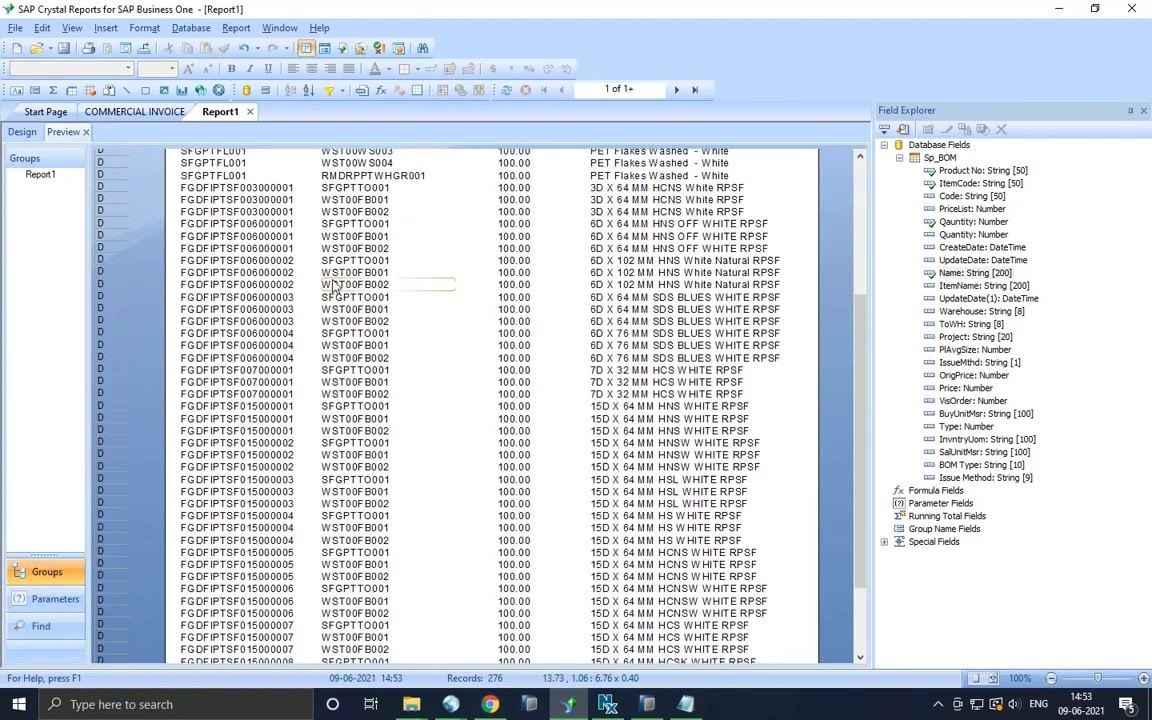Click the Windows taskbar search box
The image size is (1152, 720).
pos(176,705)
